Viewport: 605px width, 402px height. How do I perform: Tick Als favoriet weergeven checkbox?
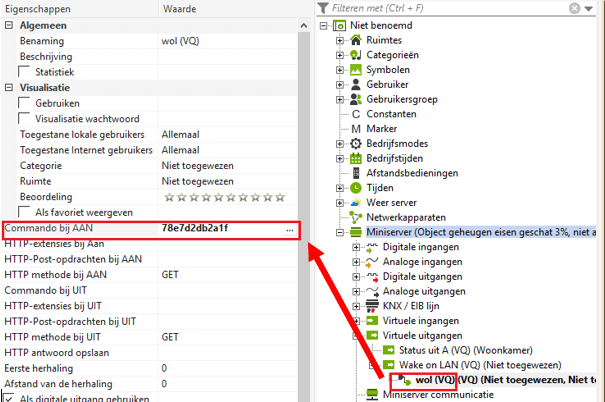pos(25,212)
